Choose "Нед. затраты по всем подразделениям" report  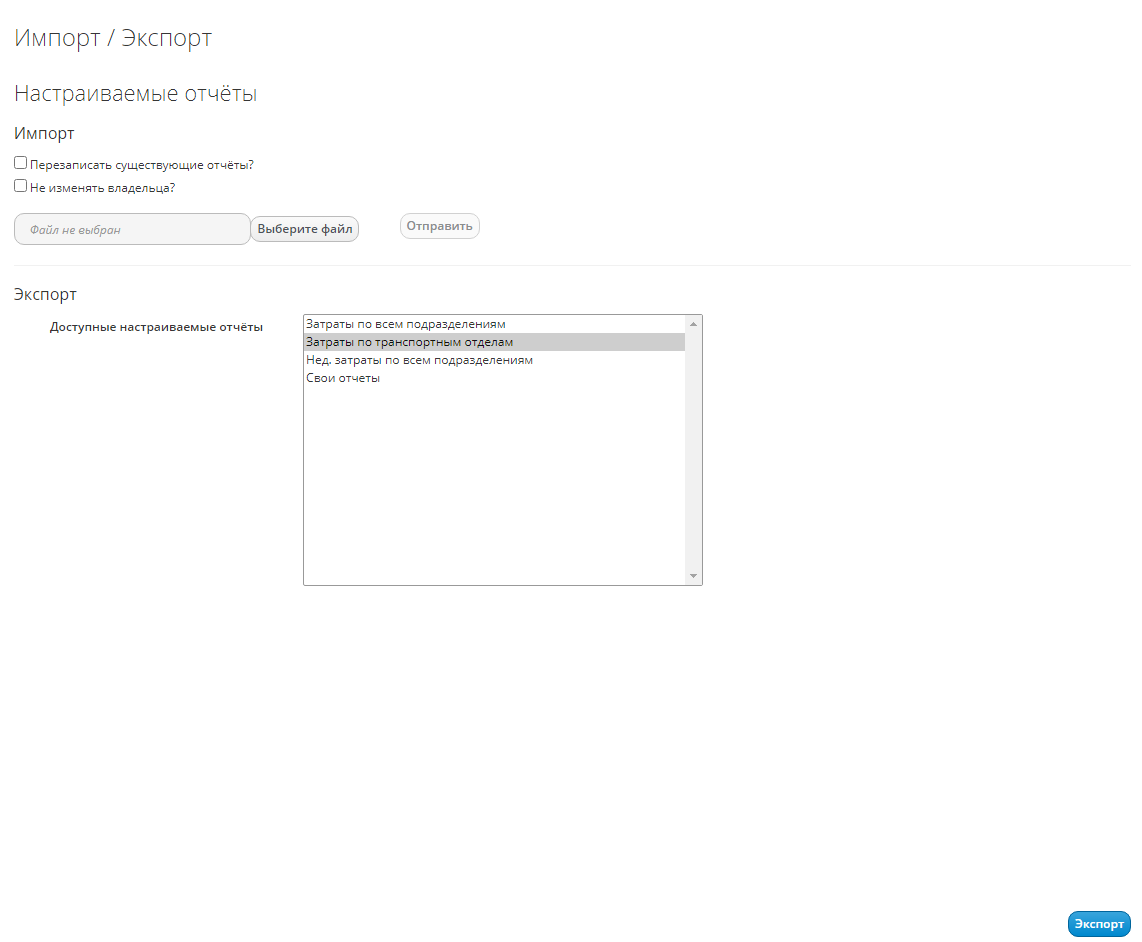(419, 360)
